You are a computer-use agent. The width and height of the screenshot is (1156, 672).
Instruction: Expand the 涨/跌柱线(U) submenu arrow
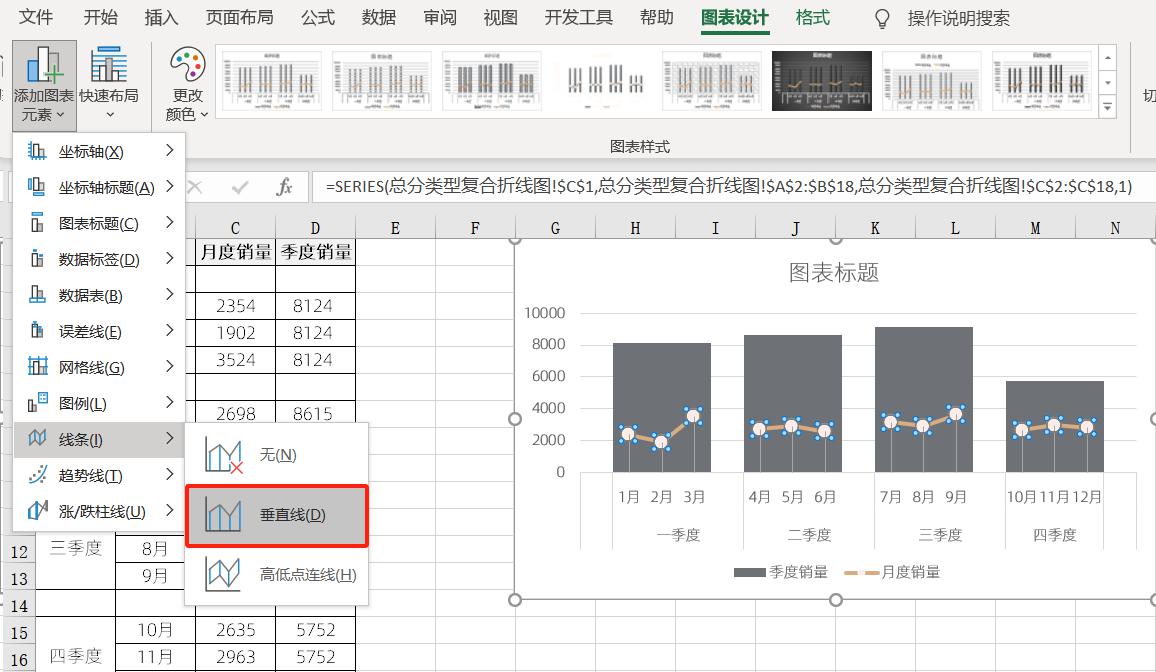click(x=170, y=510)
